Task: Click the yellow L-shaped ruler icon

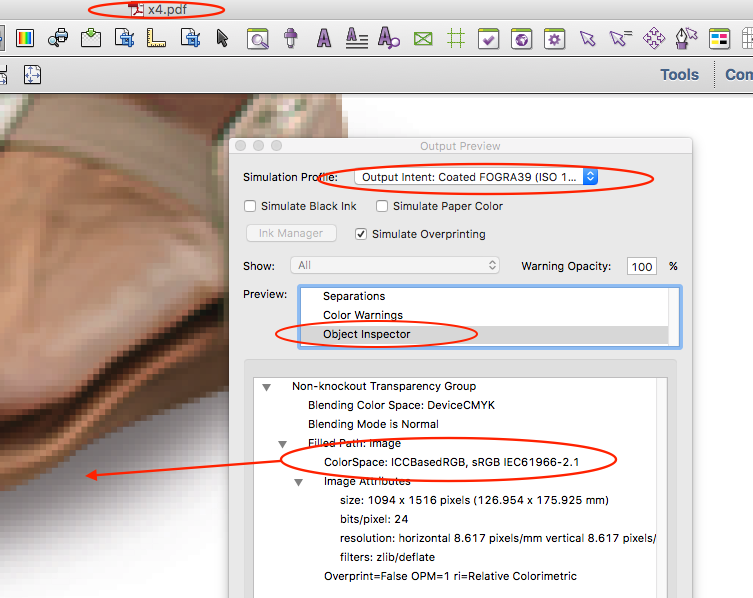Action: tap(156, 38)
